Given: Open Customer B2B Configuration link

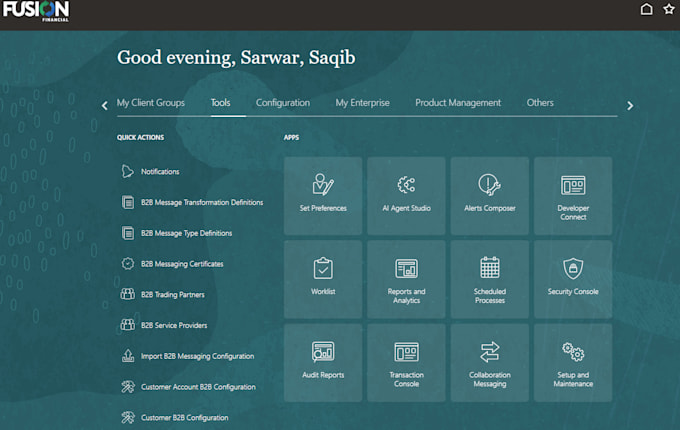Looking at the screenshot, I should click(185, 418).
